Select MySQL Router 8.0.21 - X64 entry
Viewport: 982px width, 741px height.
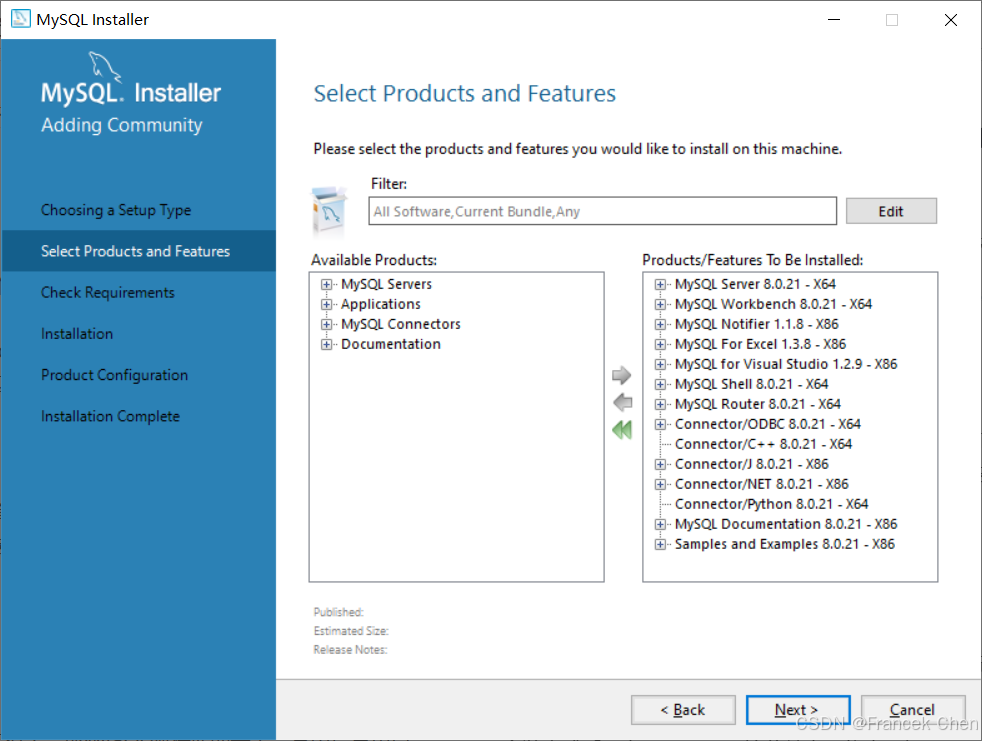pyautogui.click(x=758, y=405)
